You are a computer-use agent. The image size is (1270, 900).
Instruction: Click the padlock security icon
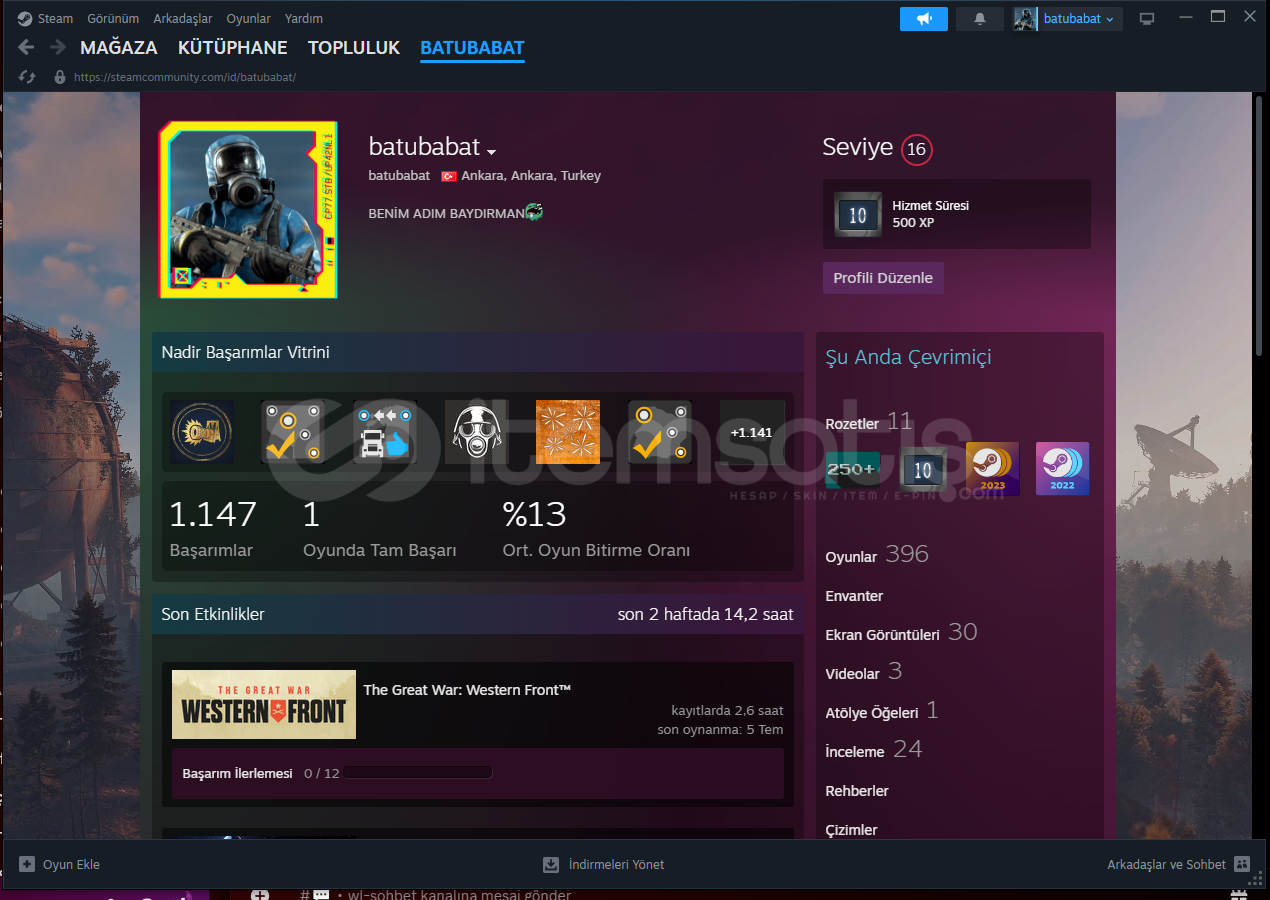click(59, 77)
